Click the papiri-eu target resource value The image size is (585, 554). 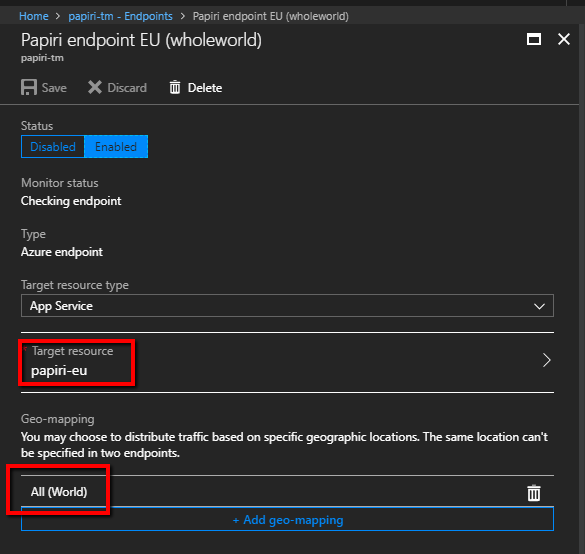click(59, 371)
